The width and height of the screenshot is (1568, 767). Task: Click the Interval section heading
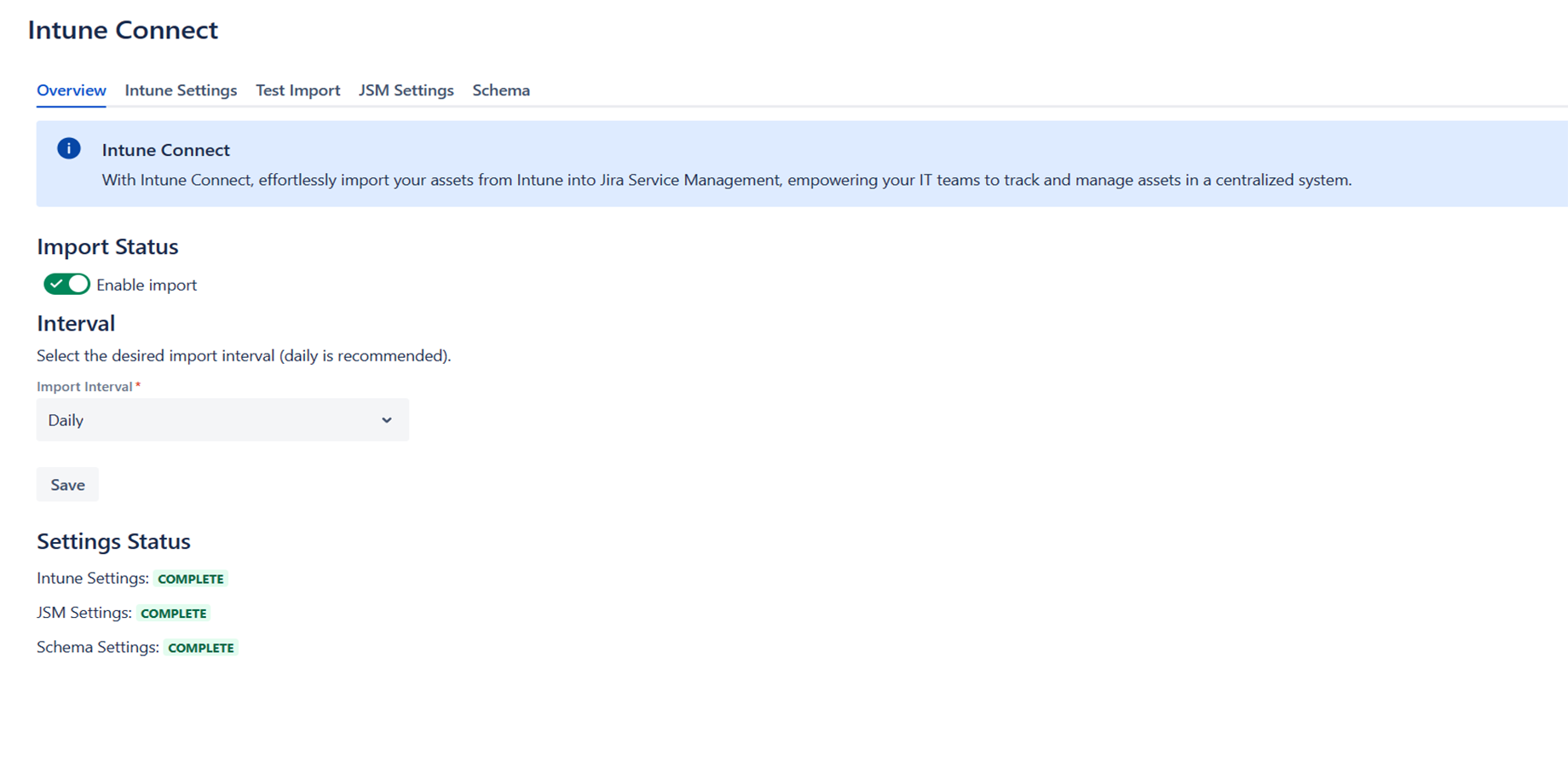coord(76,323)
